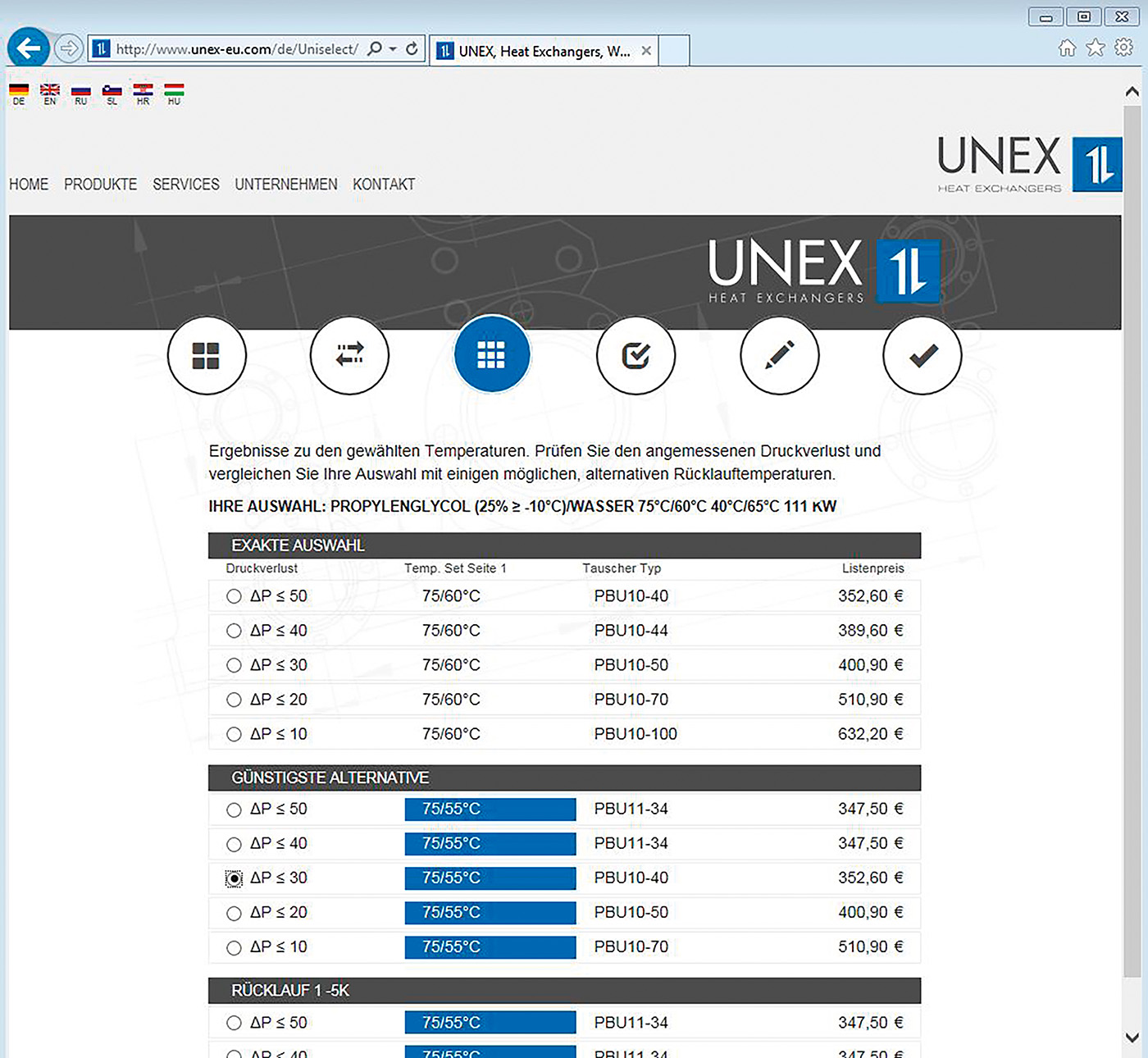The width and height of the screenshot is (1148, 1058).
Task: Select exact ΔP ≤ 50 PBU10-40 option
Action: coord(234,596)
